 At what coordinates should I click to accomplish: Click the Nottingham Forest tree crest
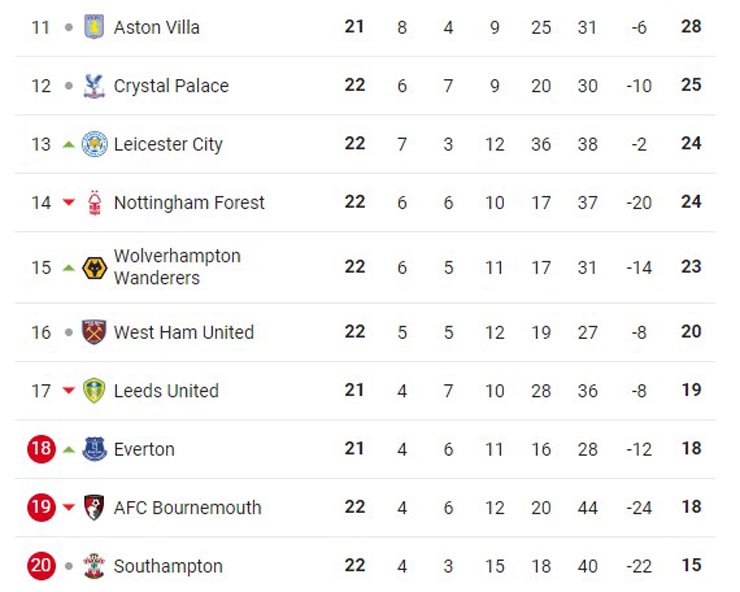coord(94,203)
